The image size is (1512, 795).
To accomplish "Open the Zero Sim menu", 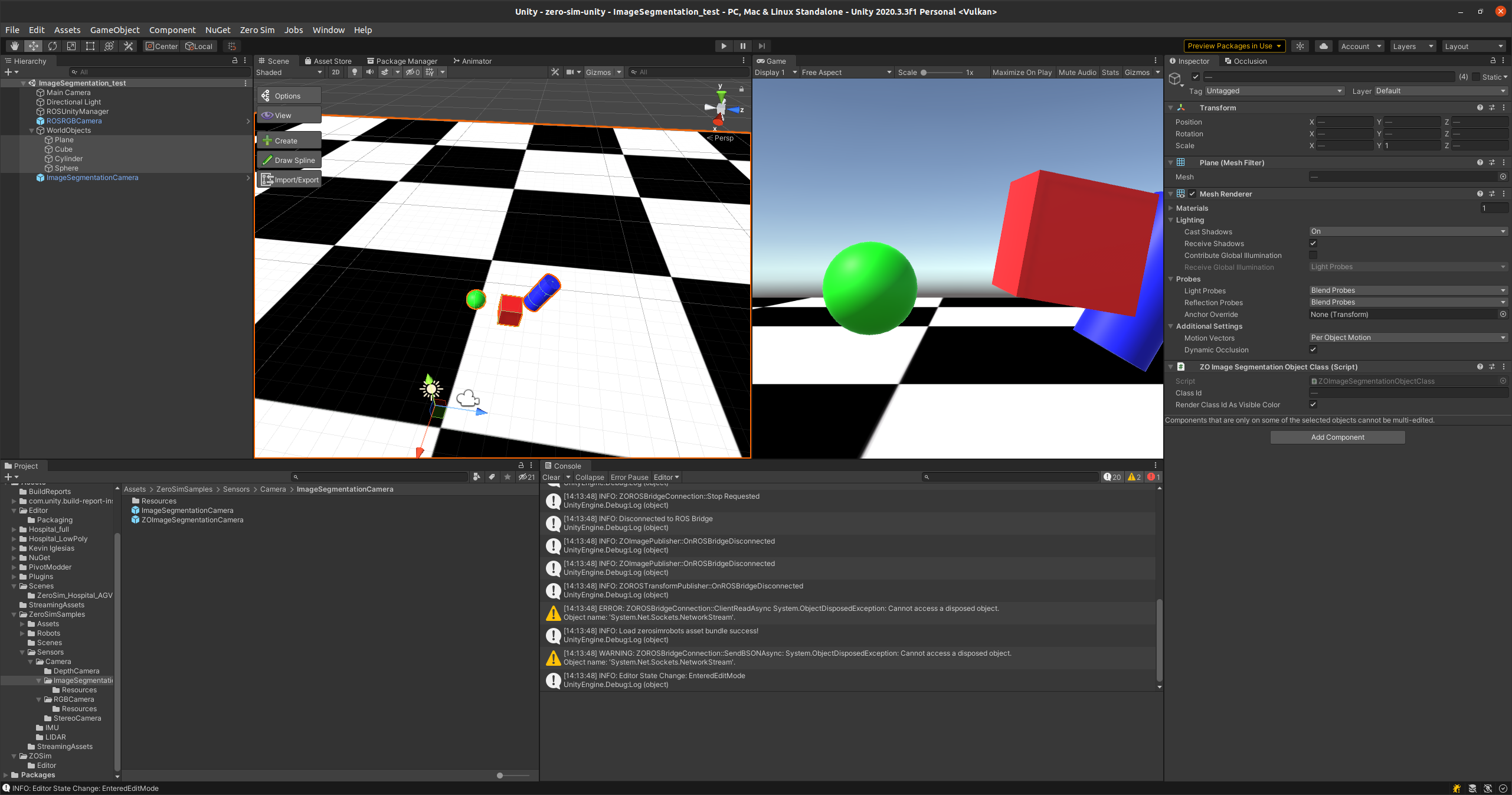I will [257, 30].
